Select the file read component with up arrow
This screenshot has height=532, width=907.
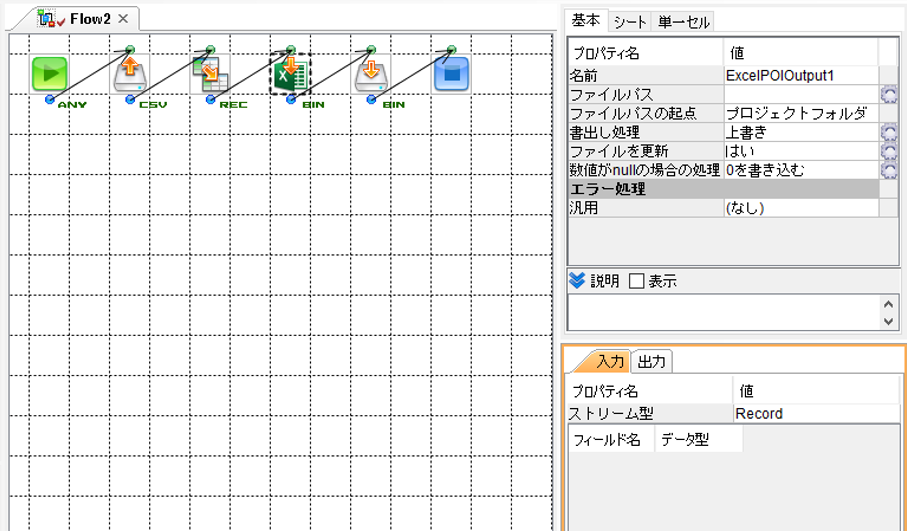[130, 74]
